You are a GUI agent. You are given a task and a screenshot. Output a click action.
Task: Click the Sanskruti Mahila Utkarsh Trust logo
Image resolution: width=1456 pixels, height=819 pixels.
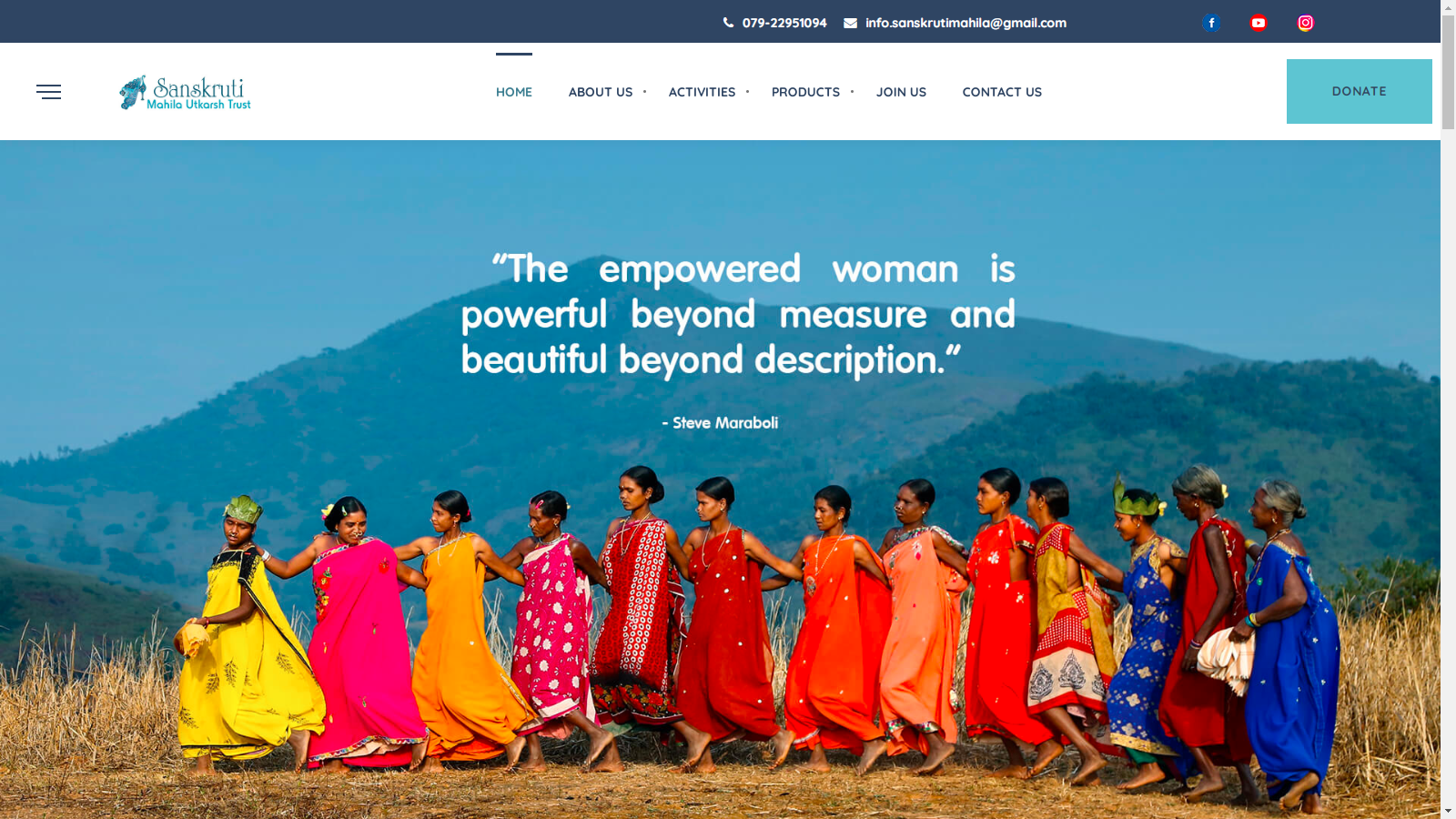[186, 92]
